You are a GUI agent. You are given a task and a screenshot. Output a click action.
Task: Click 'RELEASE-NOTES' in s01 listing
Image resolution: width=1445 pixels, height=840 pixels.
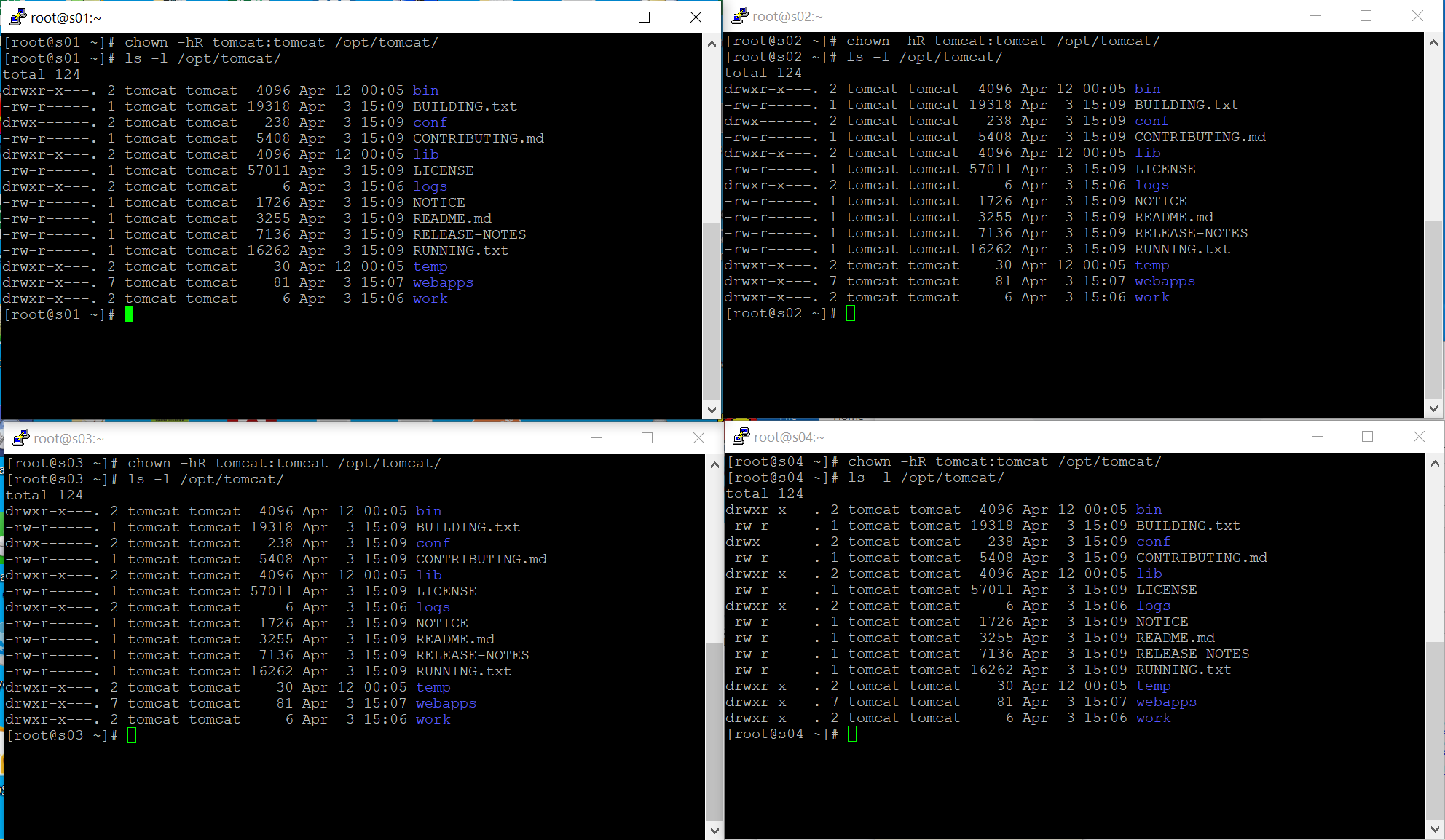[470, 234]
